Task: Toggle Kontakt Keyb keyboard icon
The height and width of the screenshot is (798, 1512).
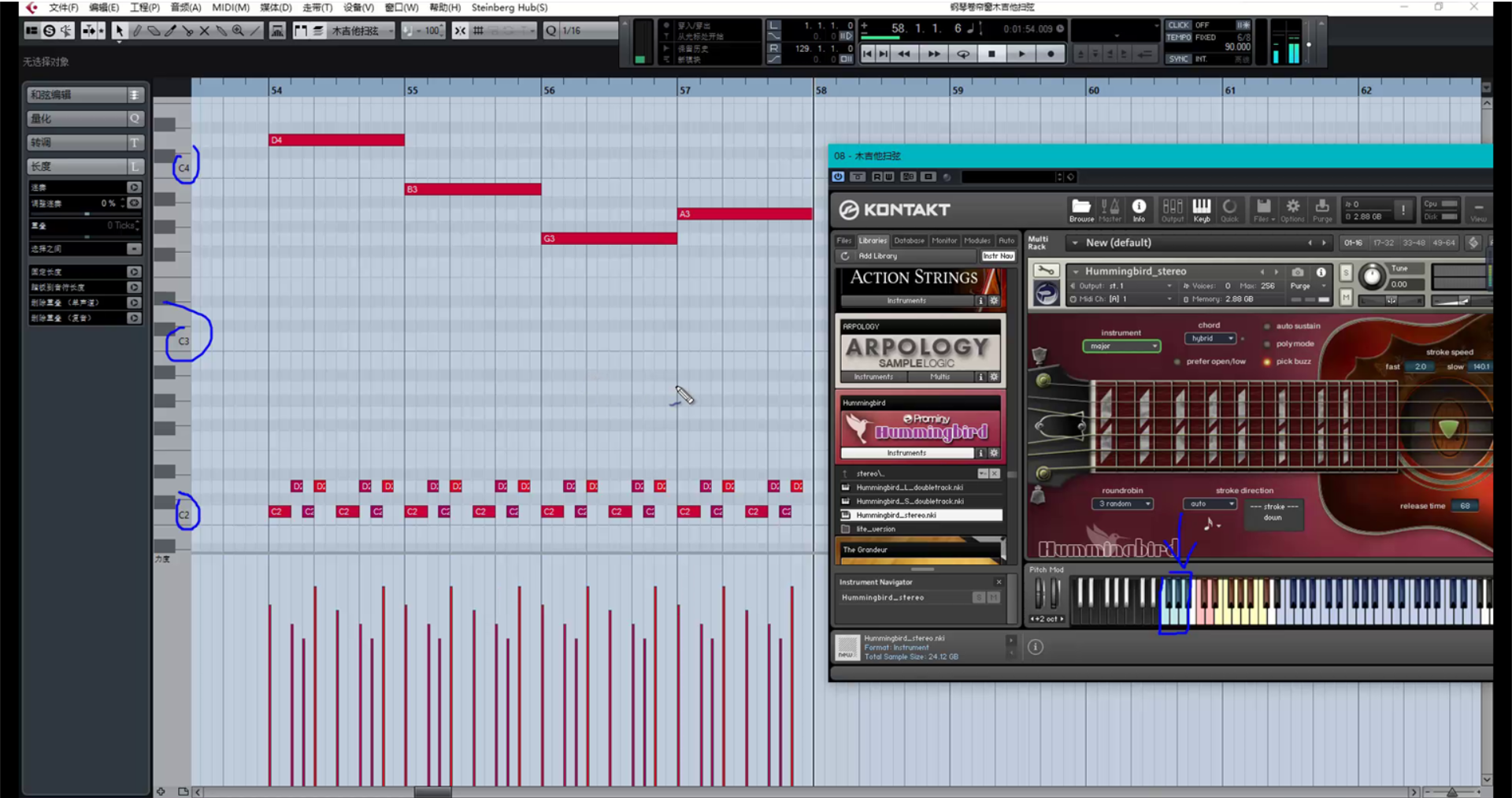Action: (1202, 210)
